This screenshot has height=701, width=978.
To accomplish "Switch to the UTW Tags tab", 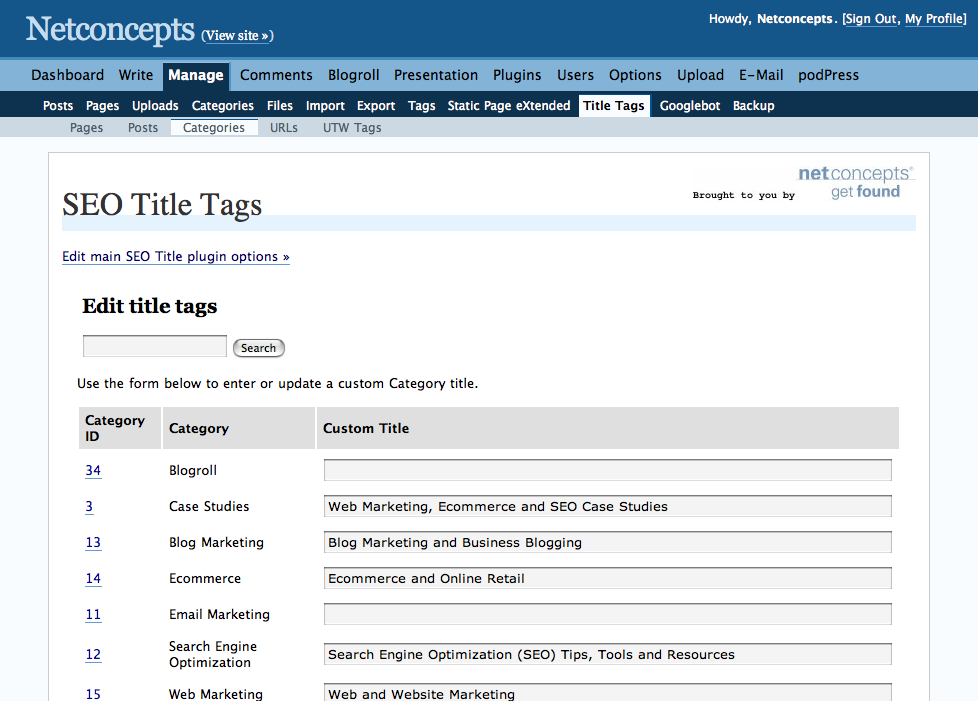I will tap(352, 128).
